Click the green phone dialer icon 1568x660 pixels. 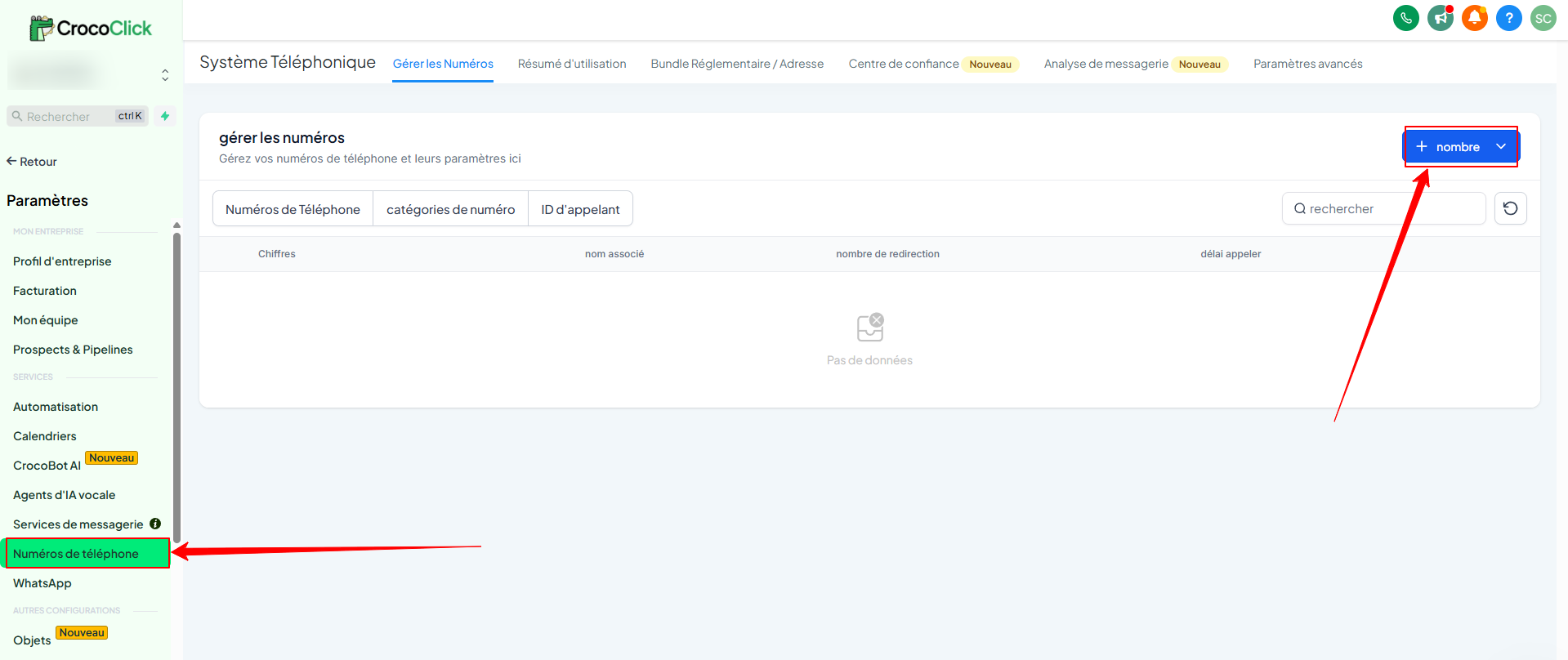point(1405,18)
